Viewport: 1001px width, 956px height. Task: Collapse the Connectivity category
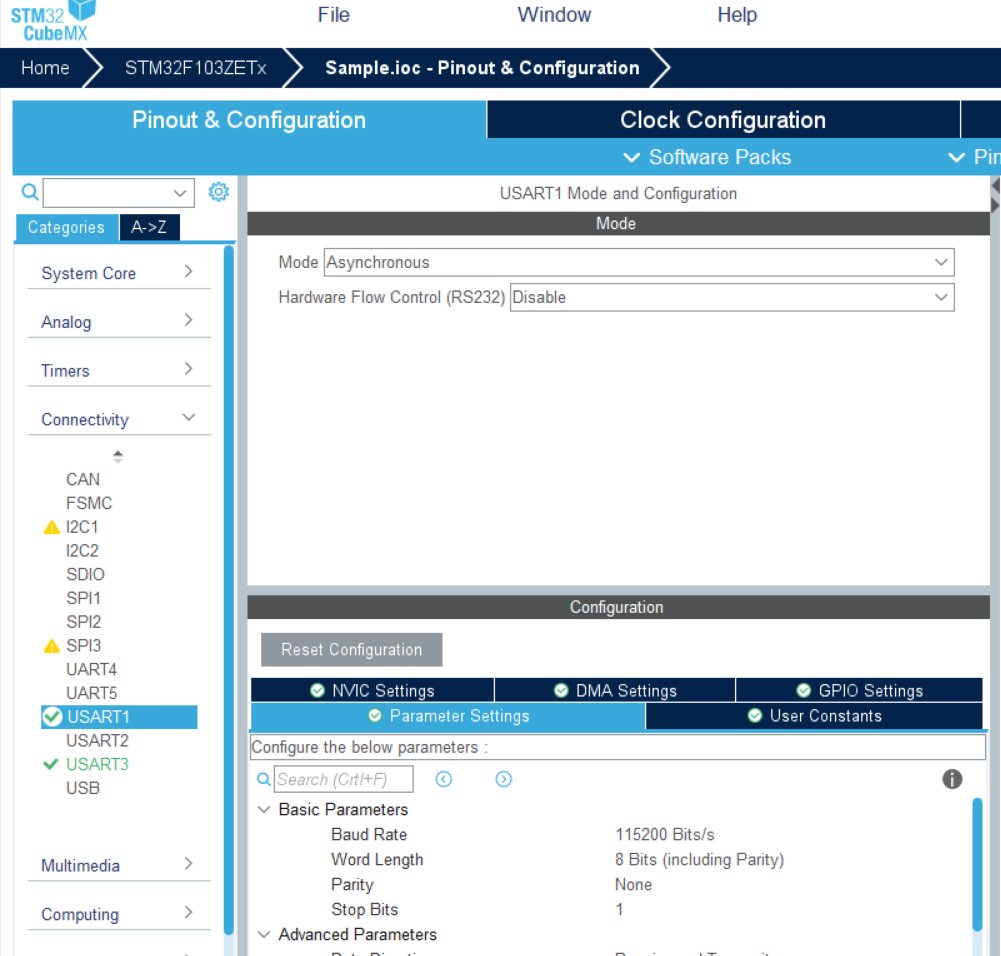point(119,419)
